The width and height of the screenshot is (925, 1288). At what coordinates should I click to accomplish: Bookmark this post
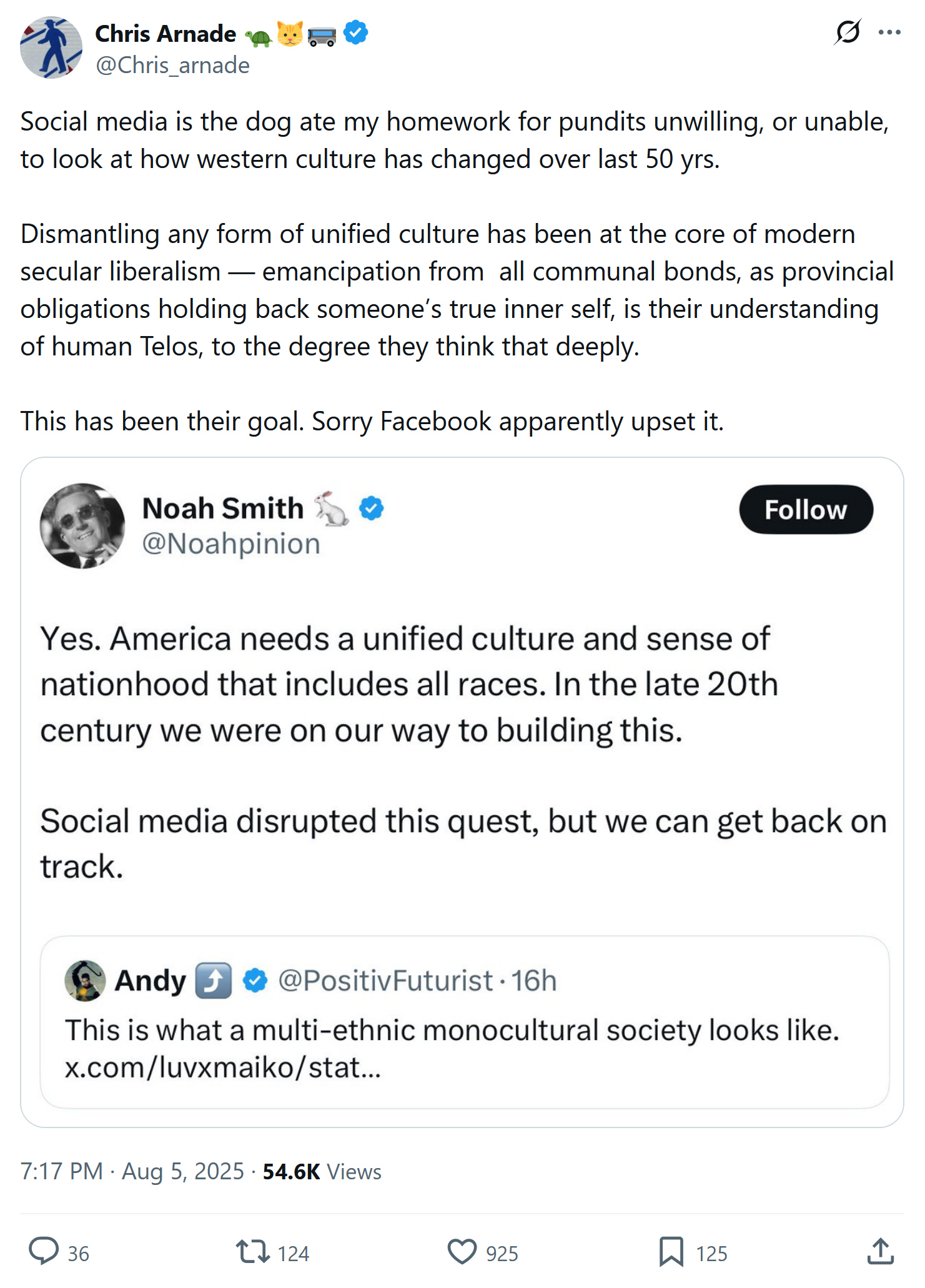(x=671, y=1252)
